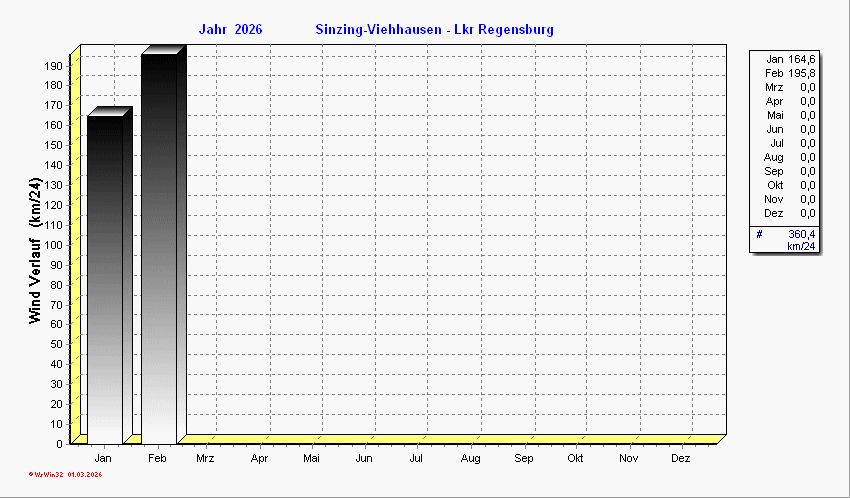Click the km/24 unit label in legend
This screenshot has width=850, height=498.
[800, 246]
